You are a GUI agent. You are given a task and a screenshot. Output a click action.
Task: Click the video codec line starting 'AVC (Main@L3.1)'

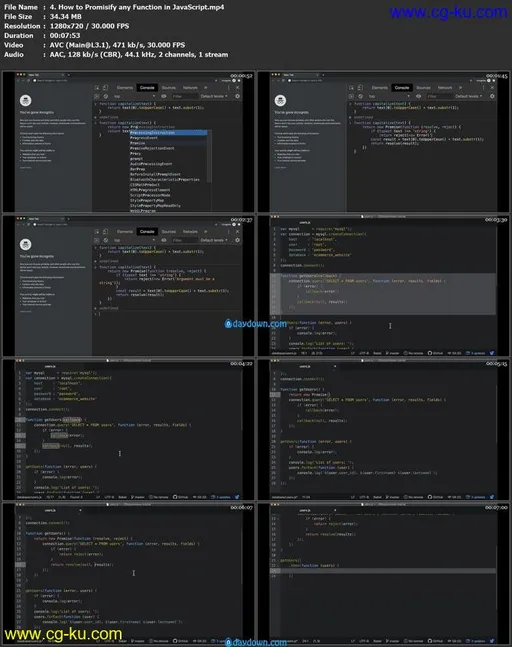[x=117, y=45]
